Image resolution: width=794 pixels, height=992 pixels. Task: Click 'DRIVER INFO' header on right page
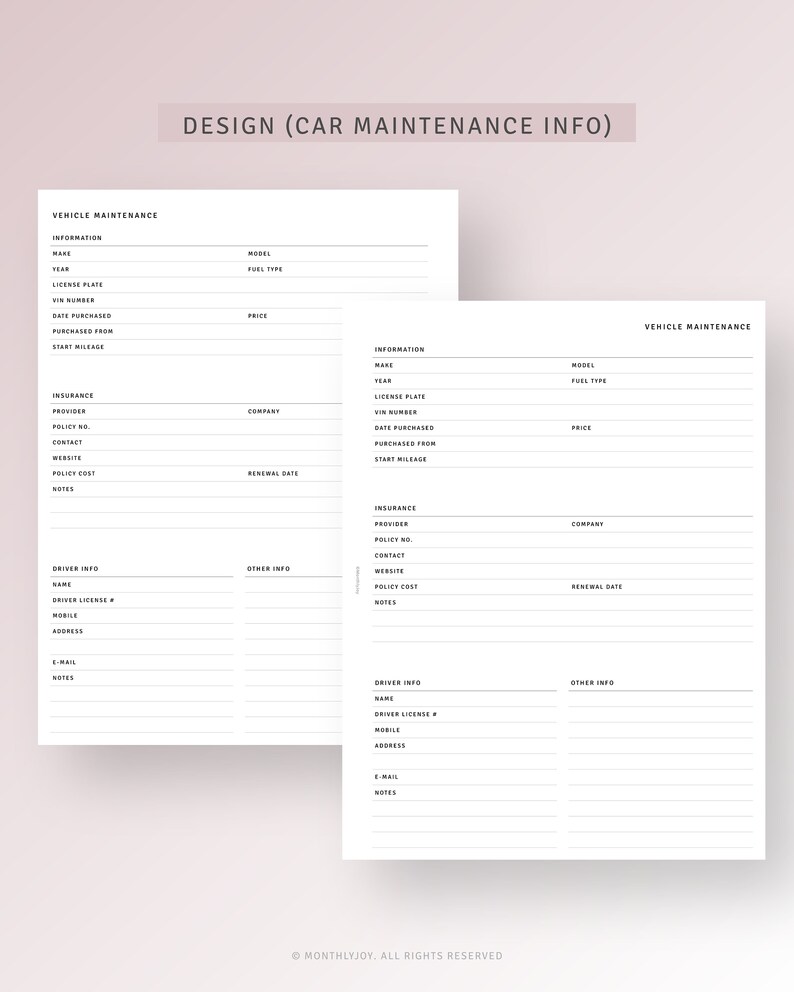coord(397,683)
